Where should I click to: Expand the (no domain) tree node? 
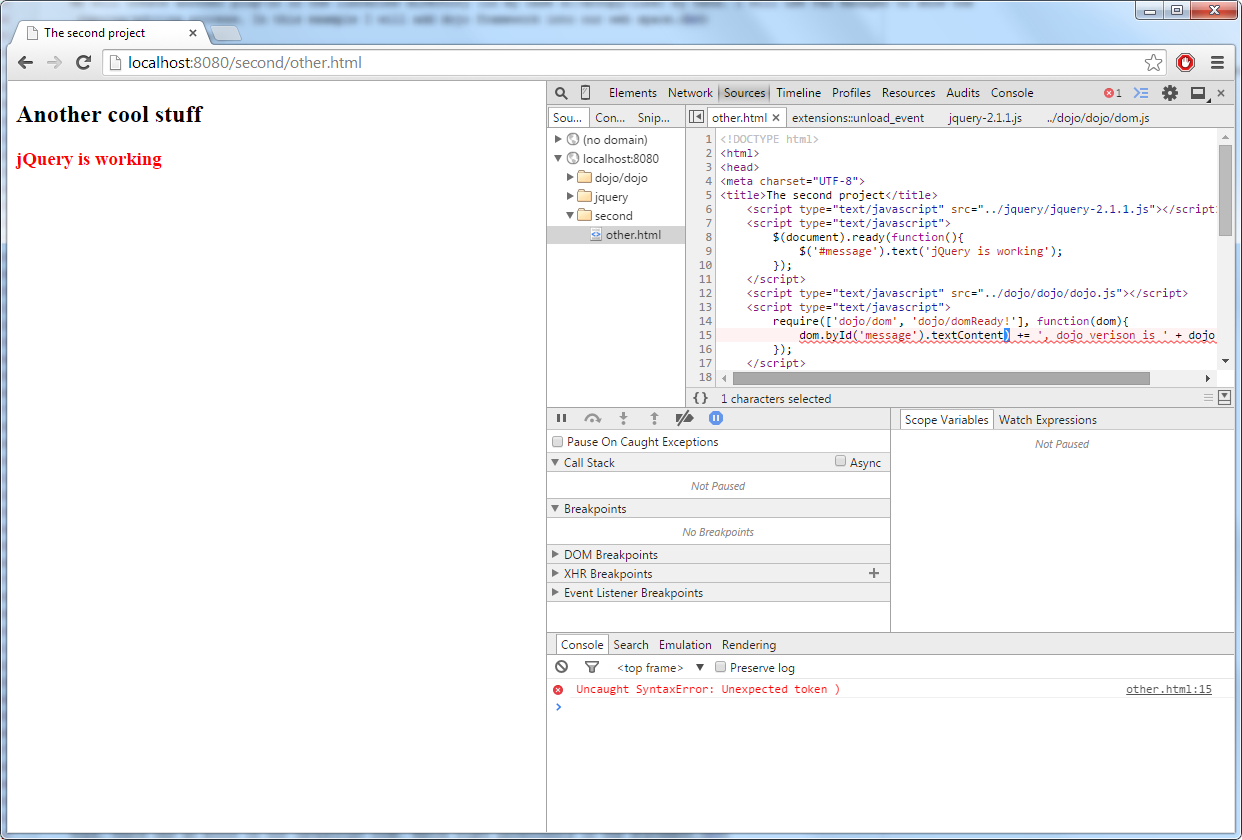[x=558, y=139]
